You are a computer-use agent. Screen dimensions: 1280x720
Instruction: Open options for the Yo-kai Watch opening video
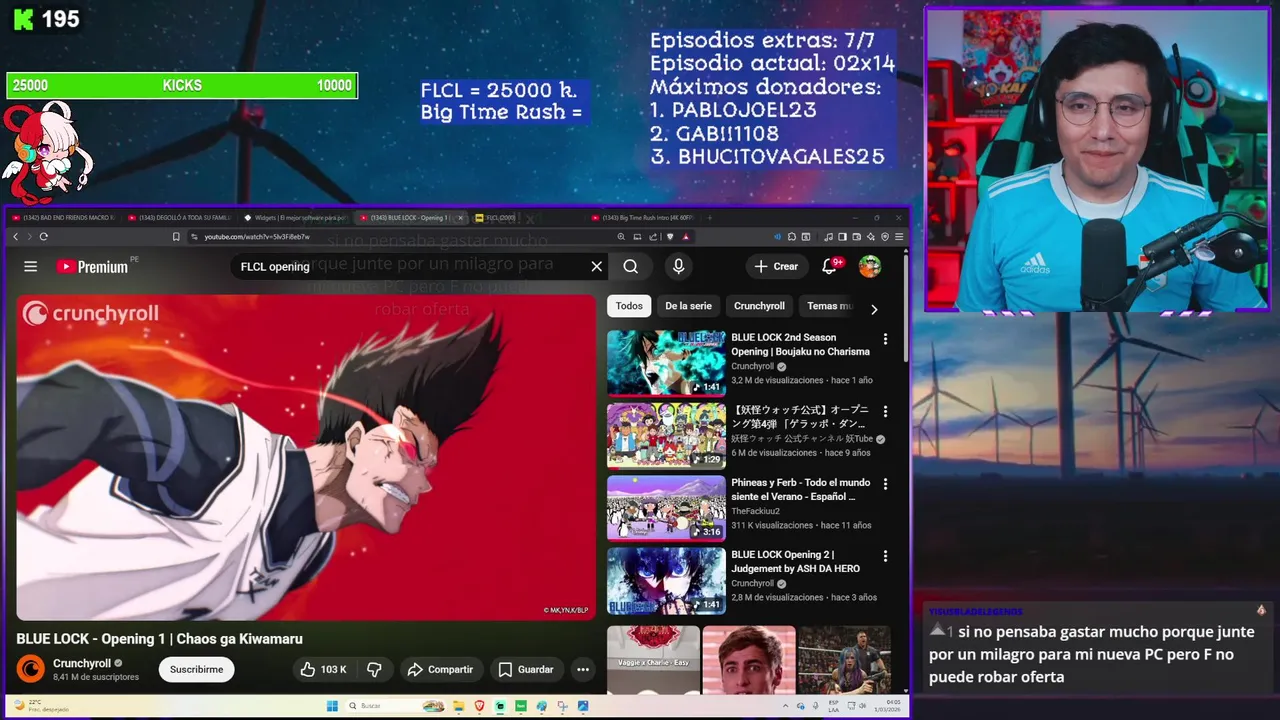885,411
